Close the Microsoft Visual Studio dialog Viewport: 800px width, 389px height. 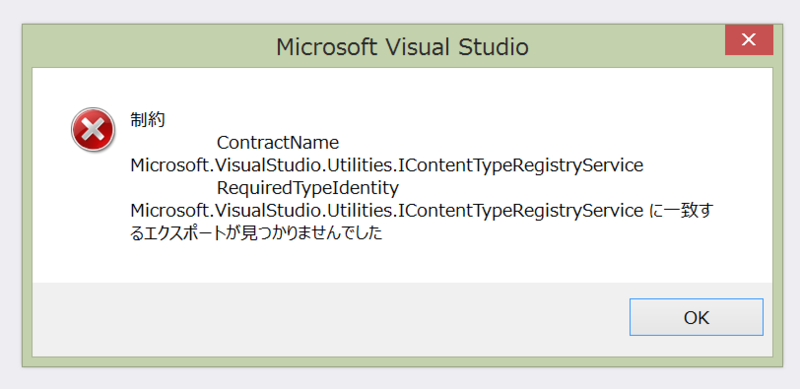(749, 39)
